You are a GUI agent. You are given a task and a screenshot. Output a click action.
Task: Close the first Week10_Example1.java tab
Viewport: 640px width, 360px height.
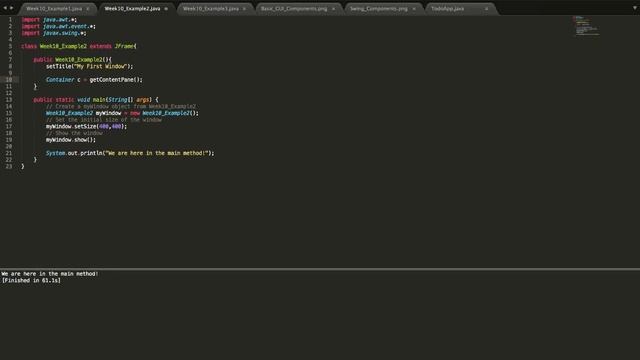coord(87,9)
